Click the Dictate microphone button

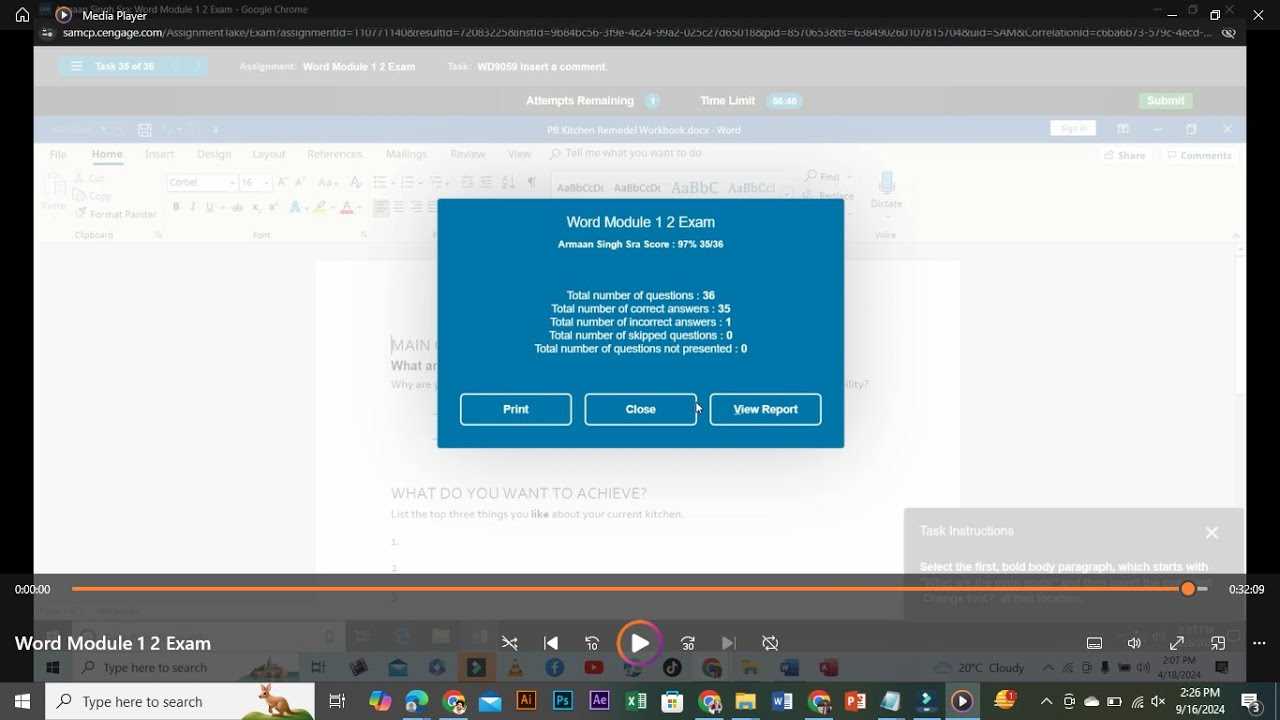(x=886, y=189)
